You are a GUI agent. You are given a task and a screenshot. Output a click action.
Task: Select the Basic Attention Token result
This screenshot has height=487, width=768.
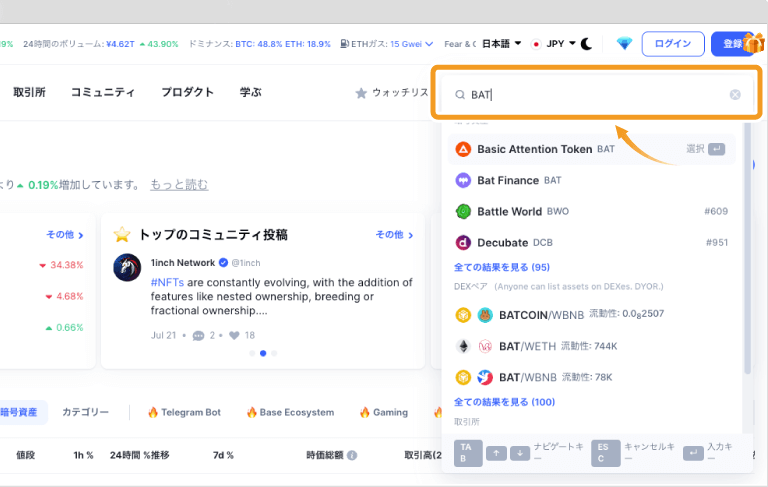click(592, 149)
